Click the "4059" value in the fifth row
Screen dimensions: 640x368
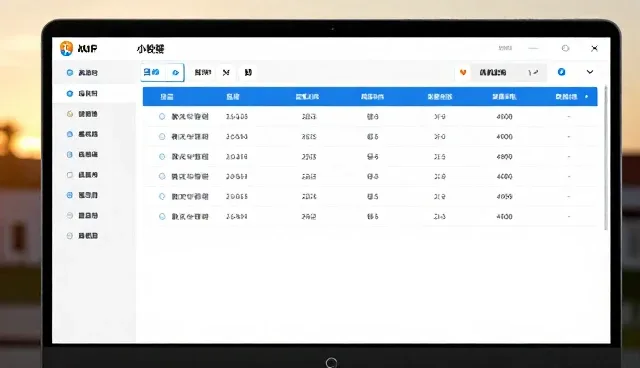[504, 196]
